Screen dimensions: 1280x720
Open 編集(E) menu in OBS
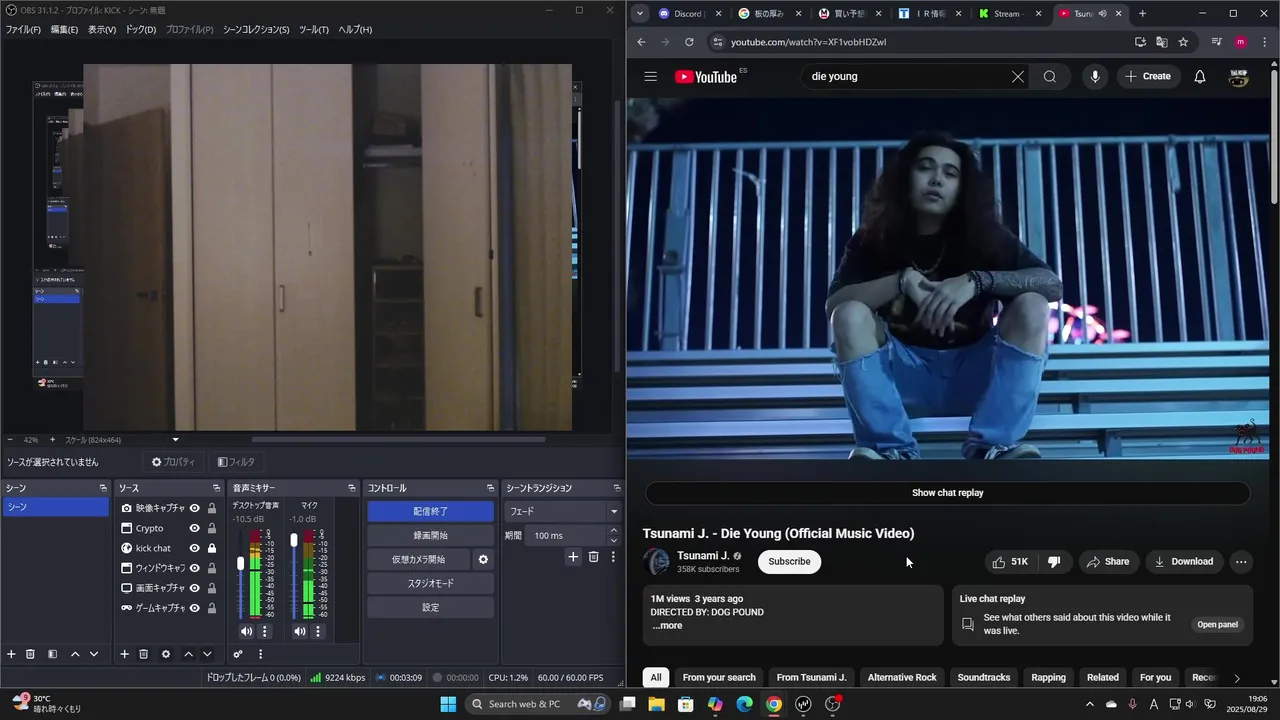click(x=64, y=30)
